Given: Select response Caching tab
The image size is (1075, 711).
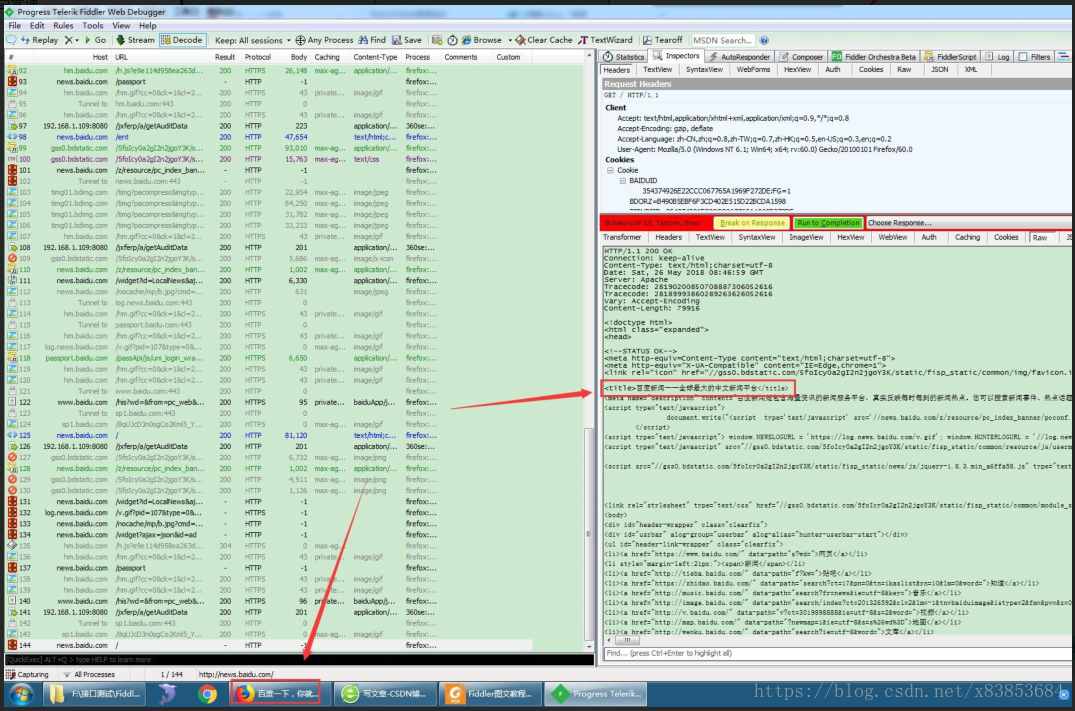Looking at the screenshot, I should [967, 237].
